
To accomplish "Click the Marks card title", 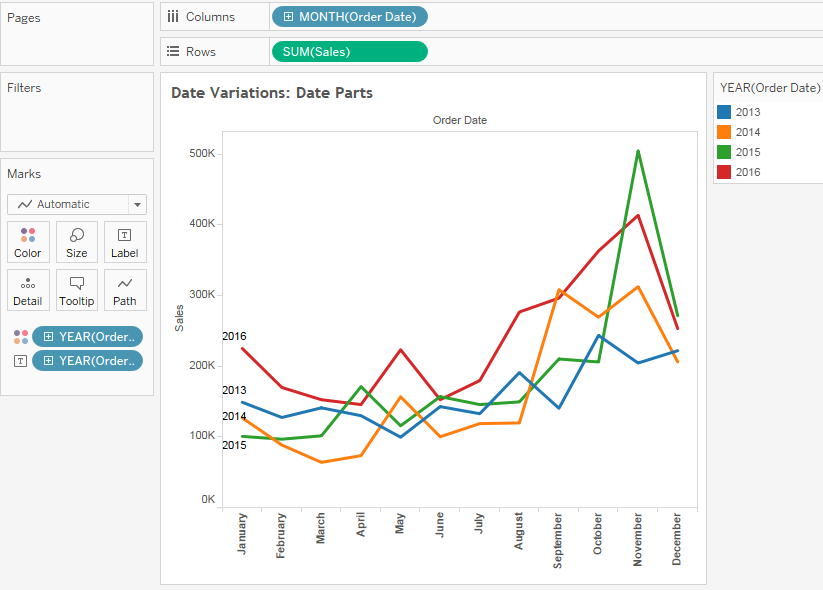I will pyautogui.click(x=24, y=174).
